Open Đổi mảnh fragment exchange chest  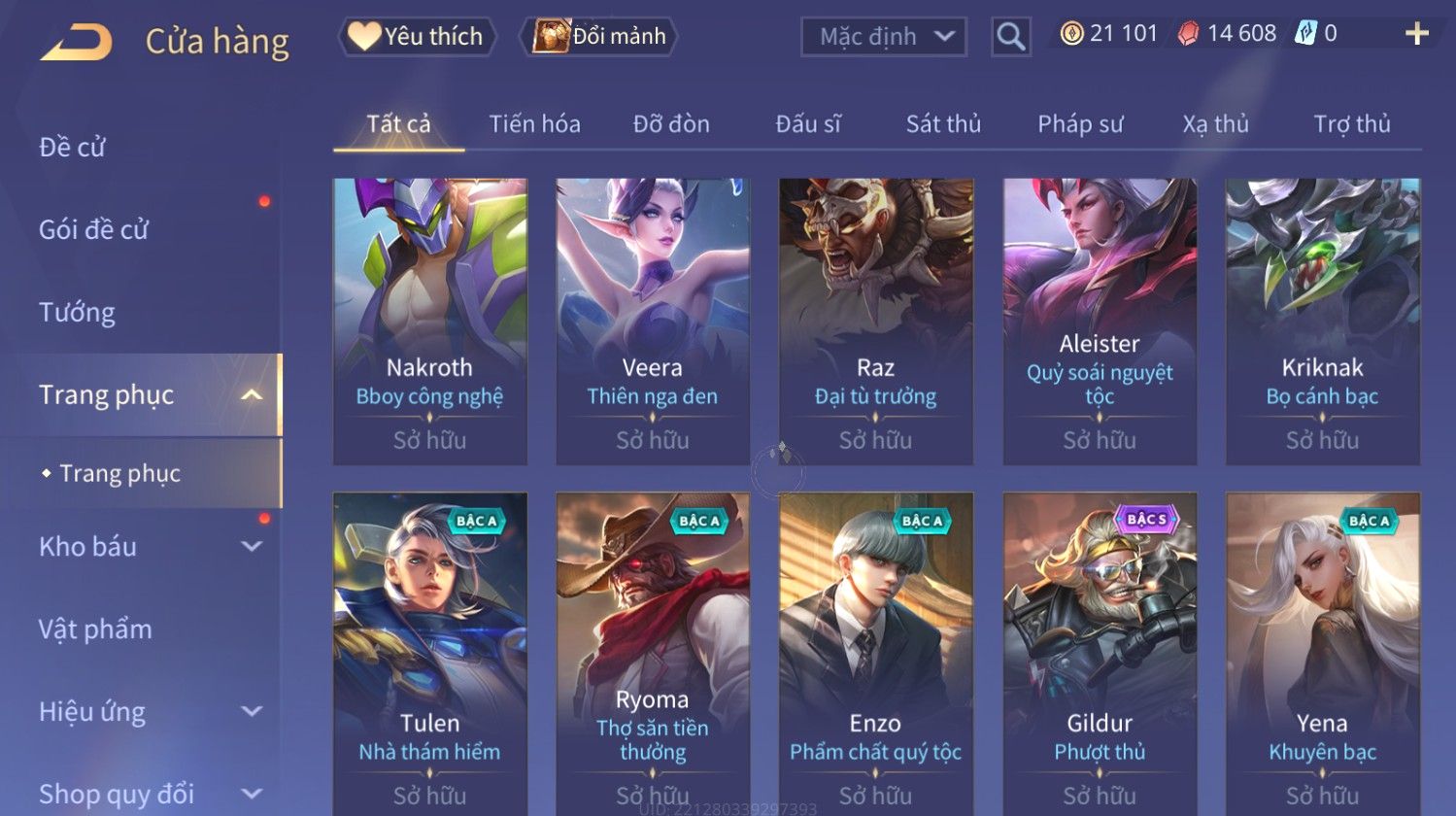[x=598, y=37]
